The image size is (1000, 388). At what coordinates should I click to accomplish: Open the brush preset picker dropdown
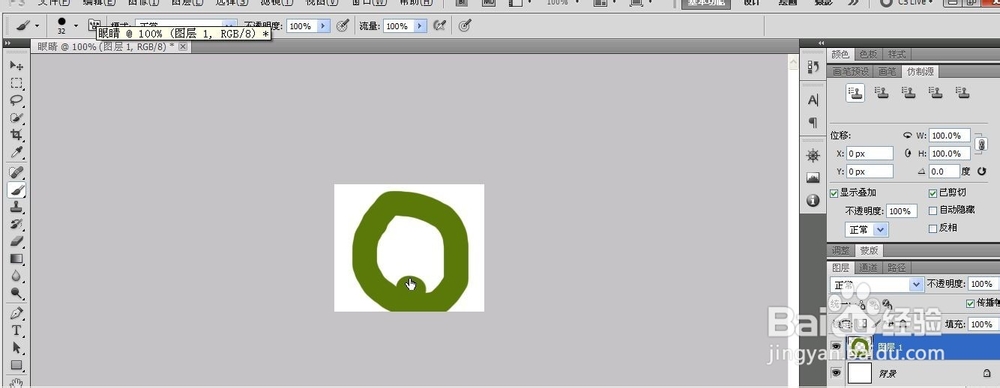76,26
